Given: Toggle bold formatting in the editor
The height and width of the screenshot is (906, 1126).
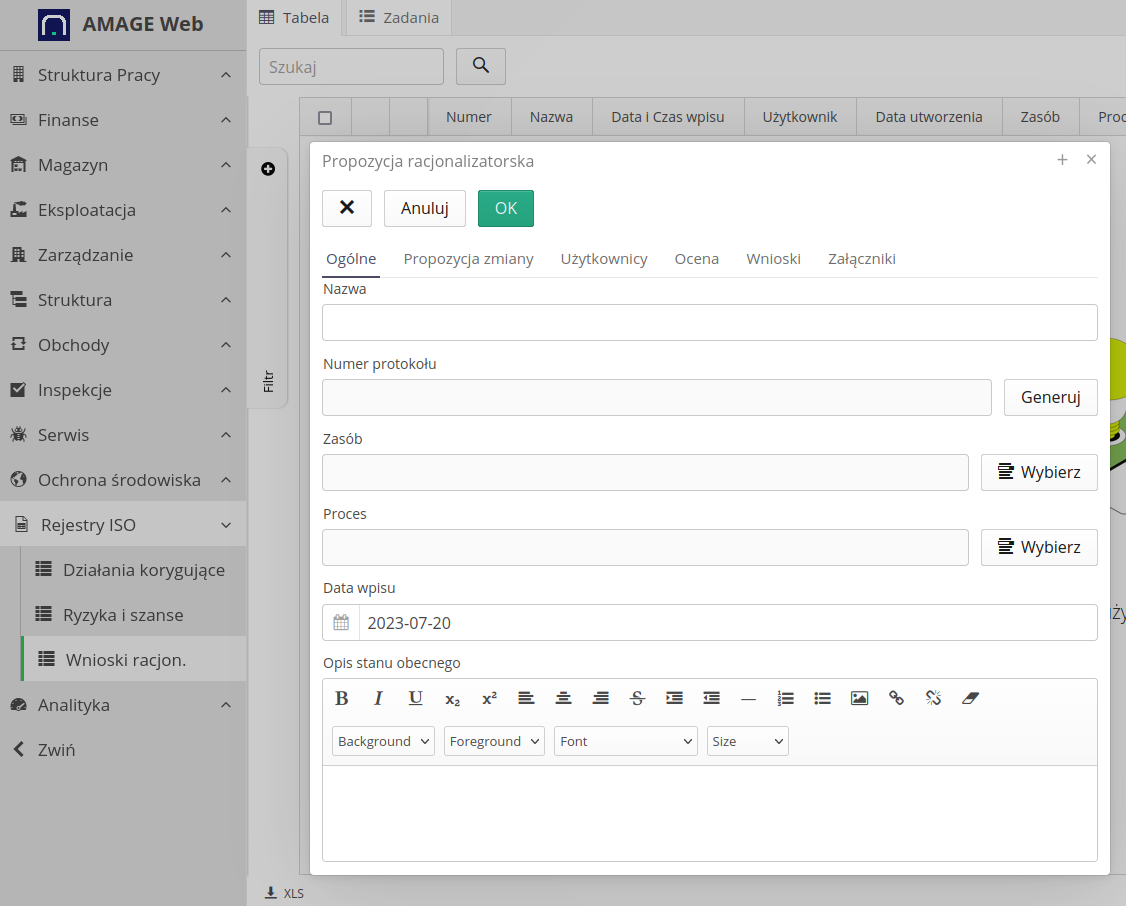Looking at the screenshot, I should [x=341, y=698].
